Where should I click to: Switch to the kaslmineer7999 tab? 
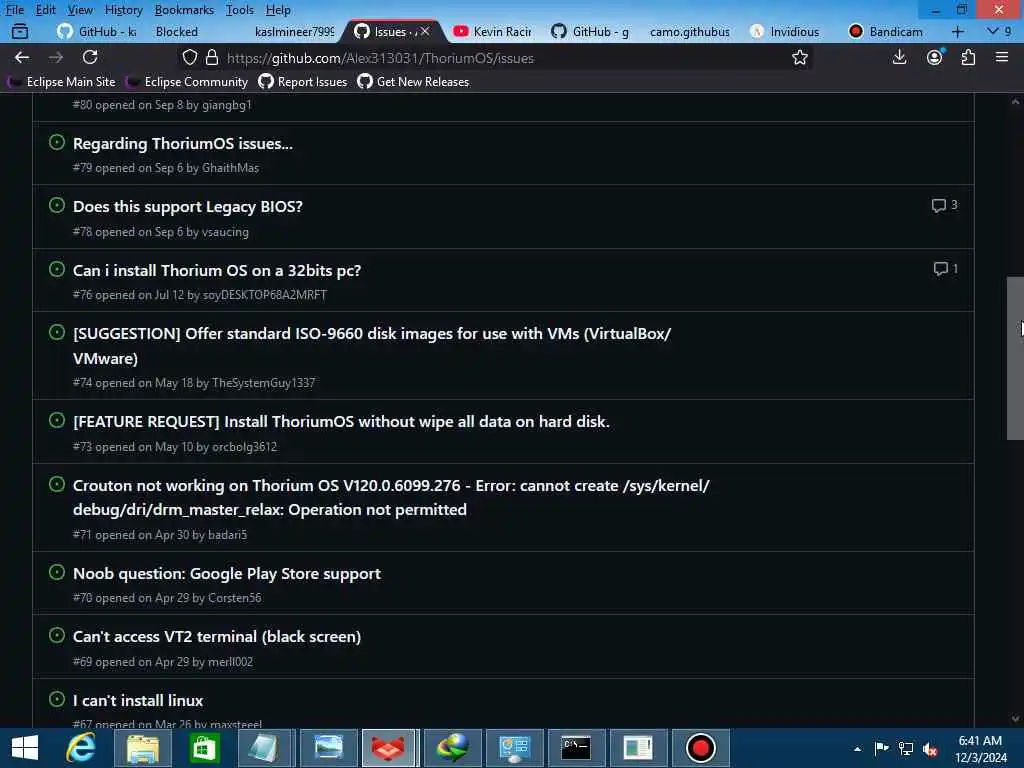[294, 31]
